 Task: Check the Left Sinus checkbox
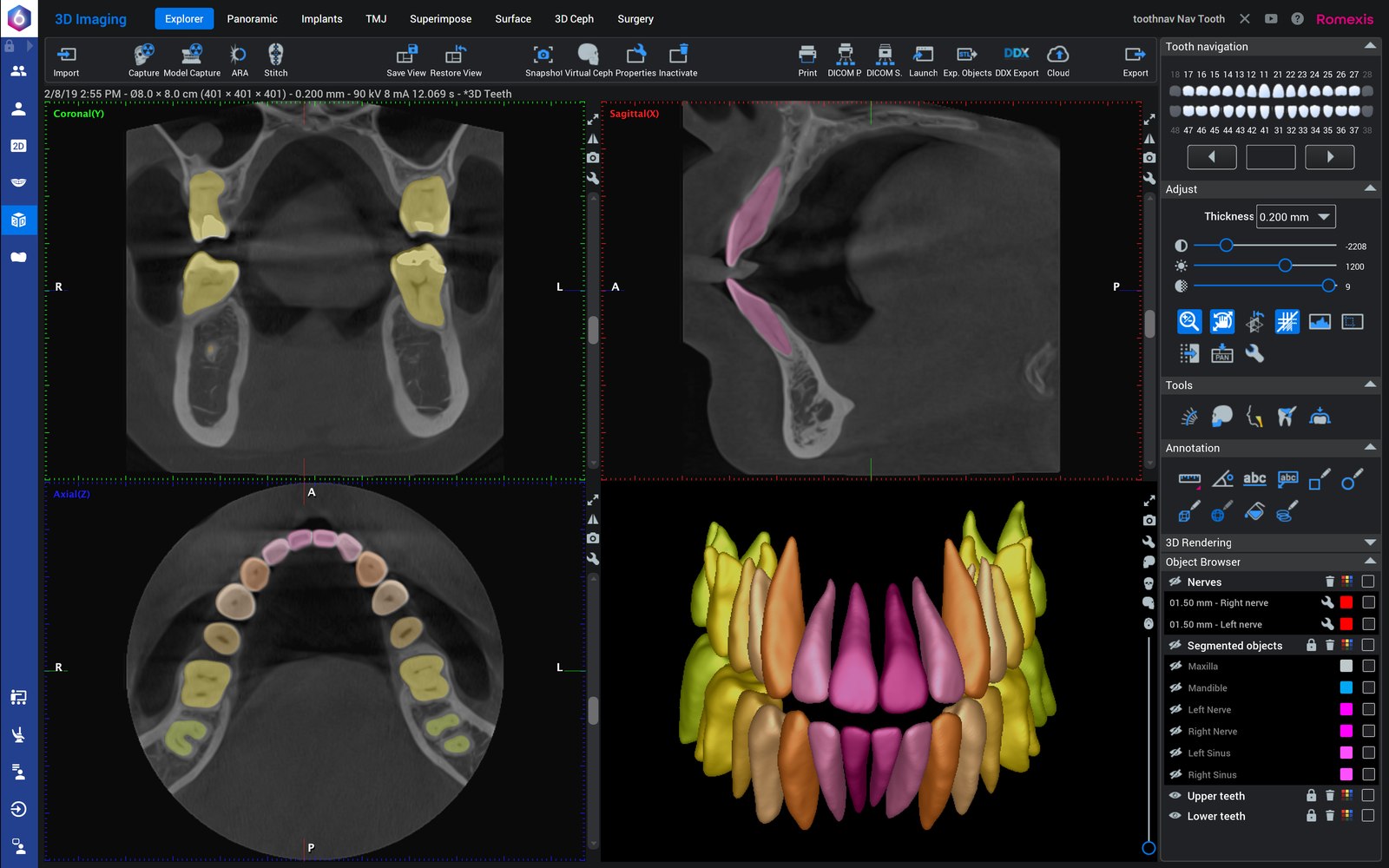(1368, 753)
